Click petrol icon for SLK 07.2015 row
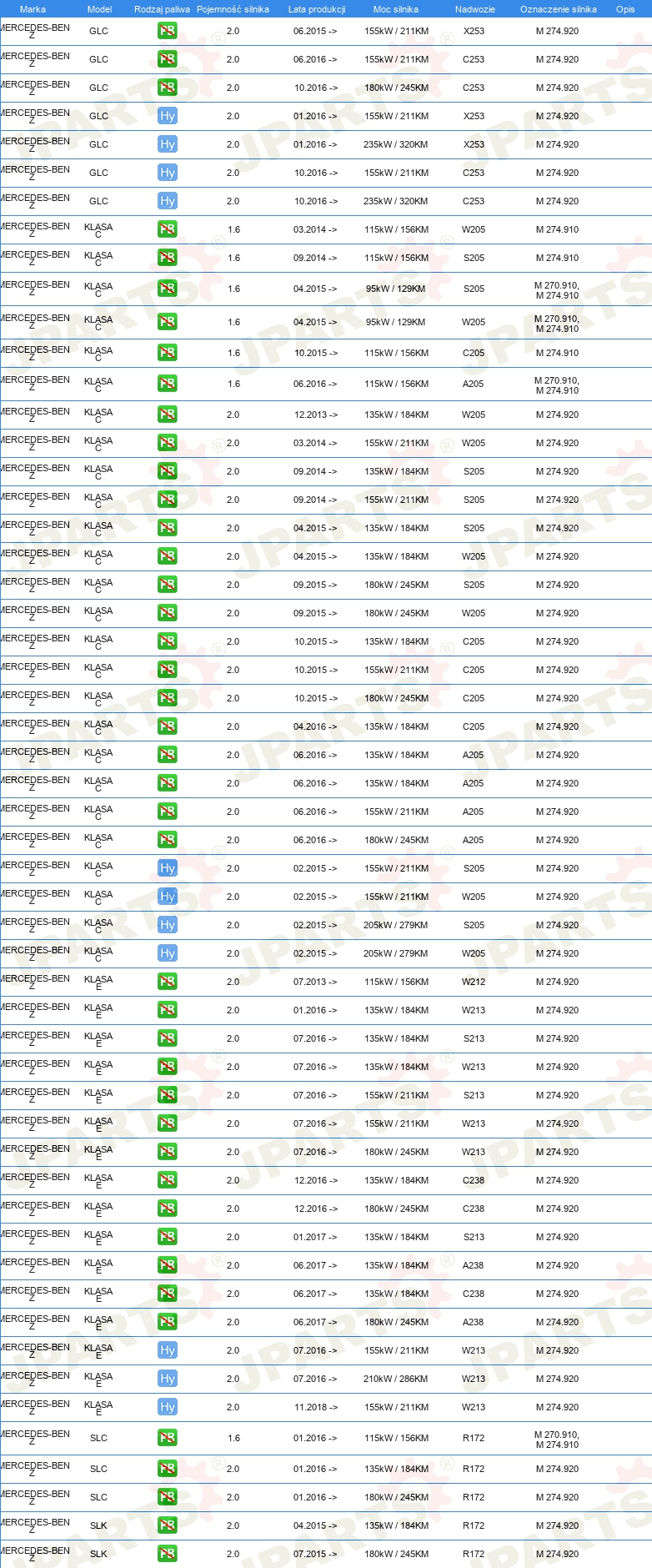This screenshot has height=1568, width=652. coord(167,1555)
